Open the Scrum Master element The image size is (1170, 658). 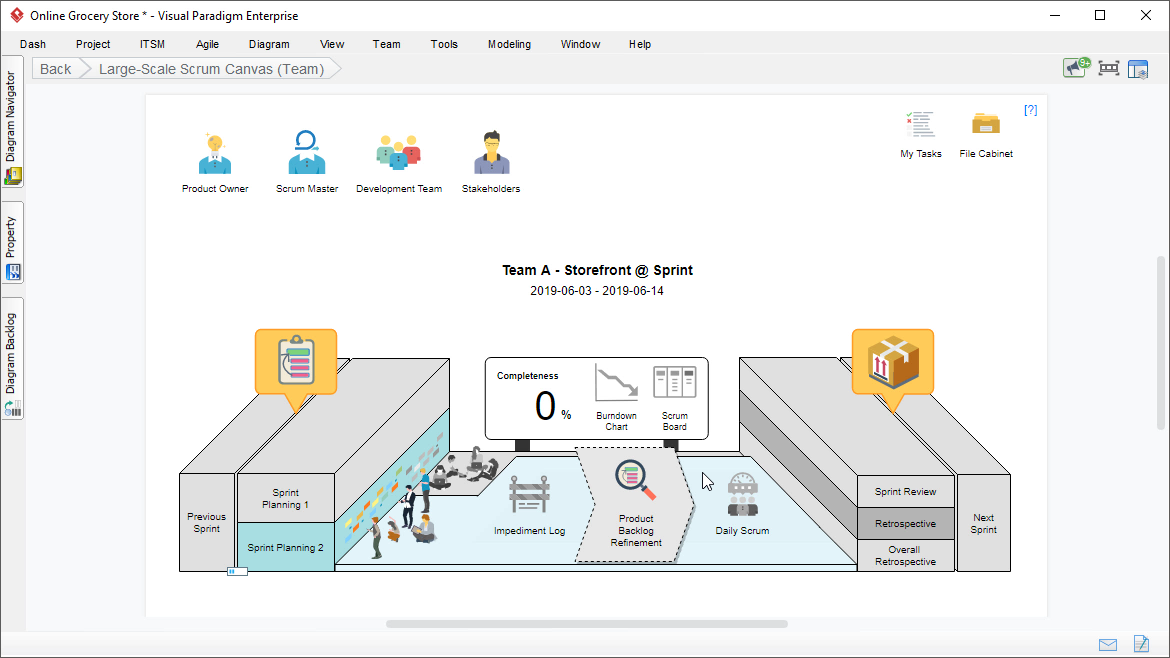click(x=306, y=148)
